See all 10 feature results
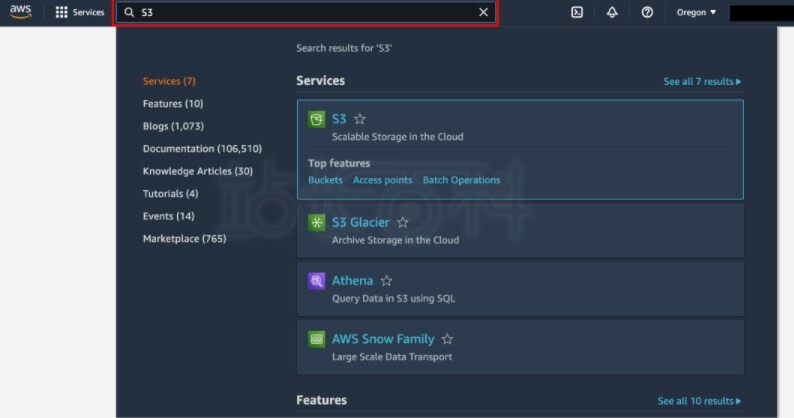Screen dimensions: 794x418 click(x=699, y=401)
